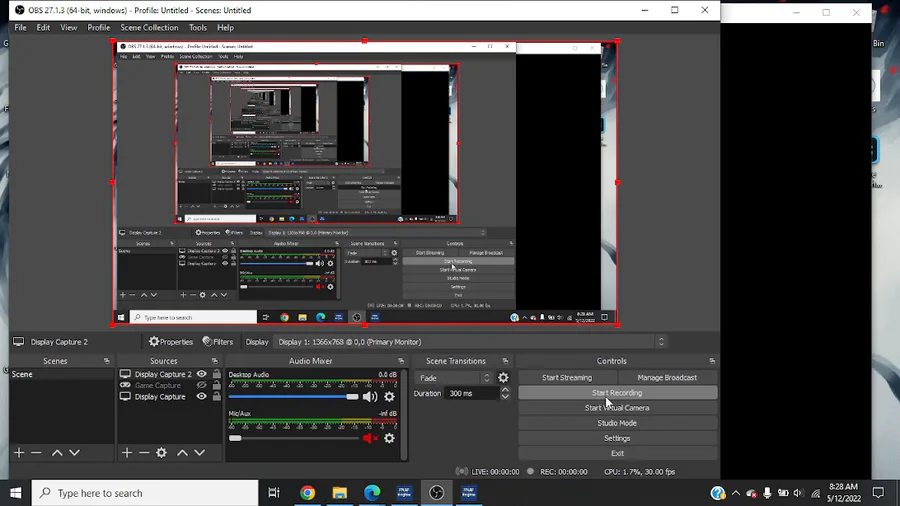Open transition properties gear next to Fade
900x506 pixels.
(x=503, y=377)
